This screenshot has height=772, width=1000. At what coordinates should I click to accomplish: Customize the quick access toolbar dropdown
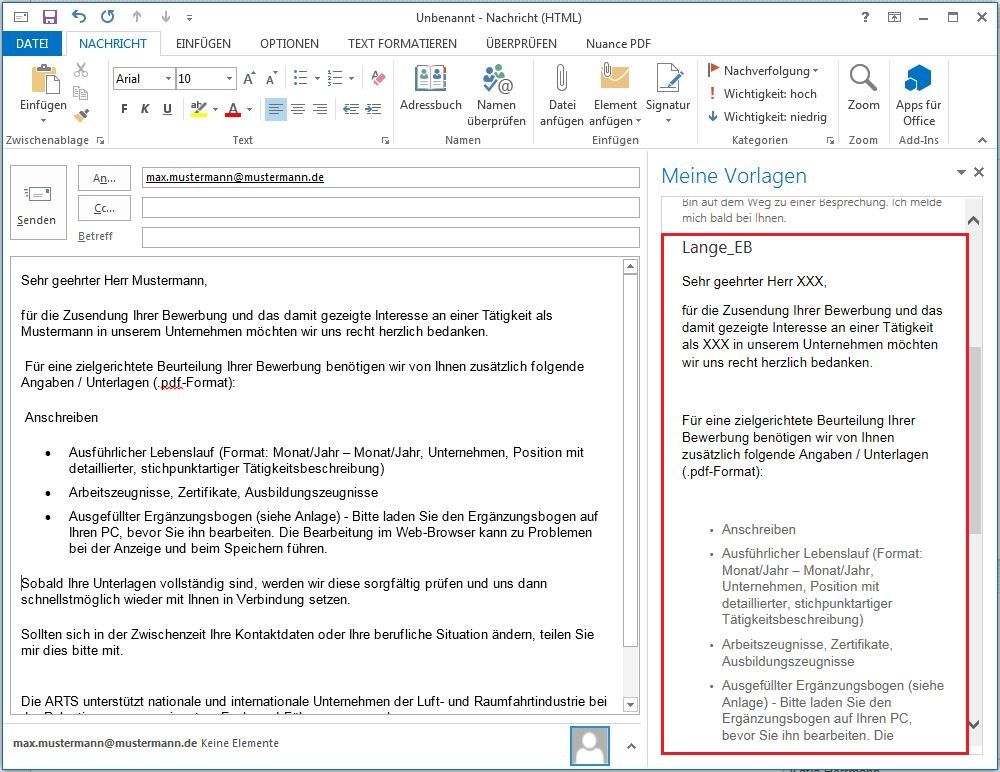tap(189, 18)
